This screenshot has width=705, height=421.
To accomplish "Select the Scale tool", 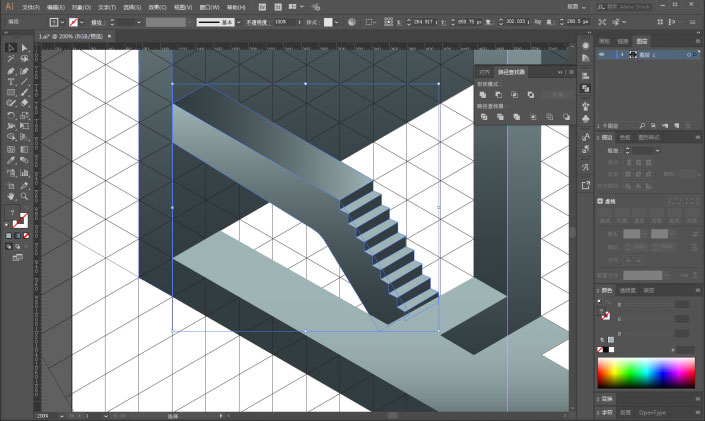I will [x=24, y=116].
